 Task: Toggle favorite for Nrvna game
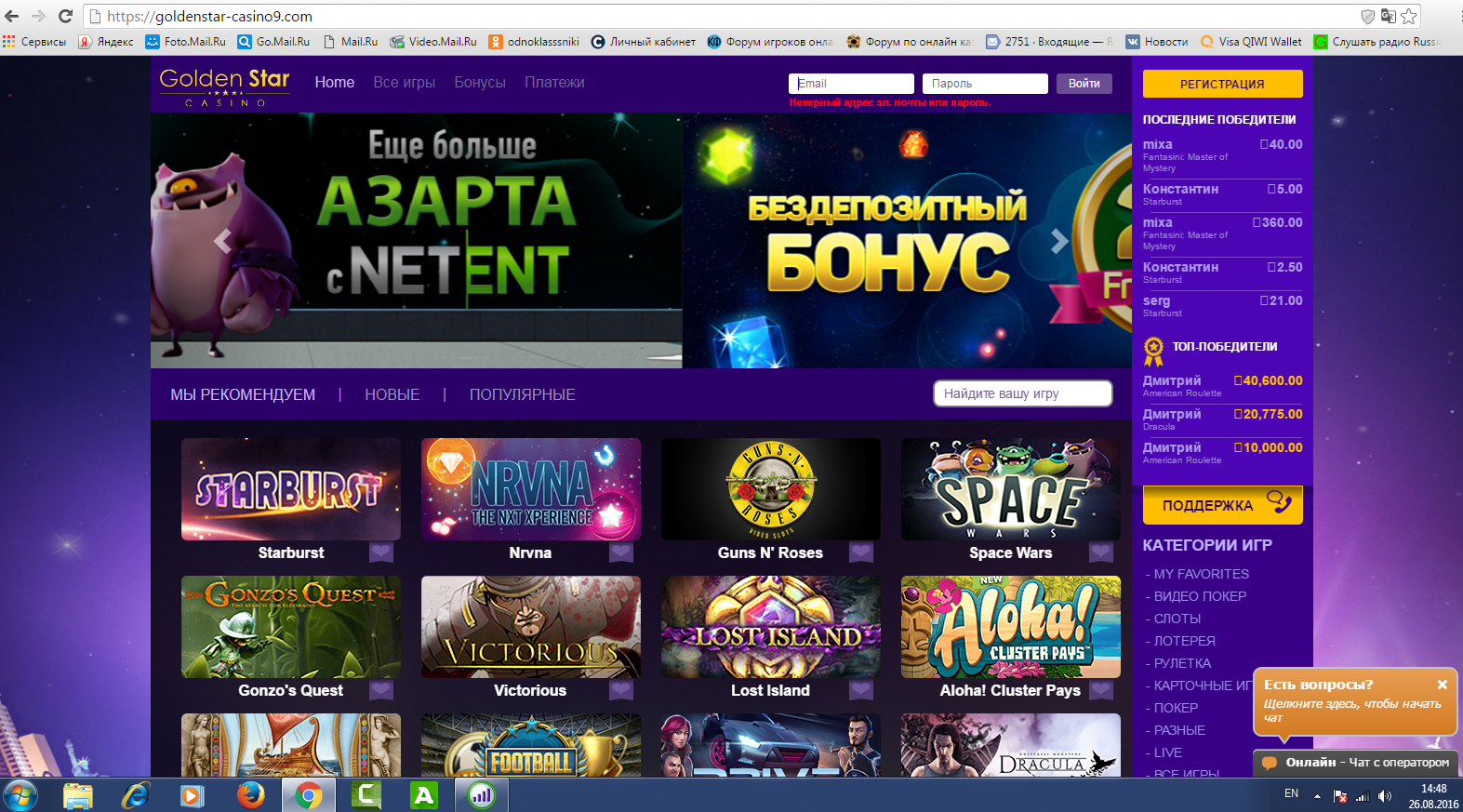click(x=621, y=552)
